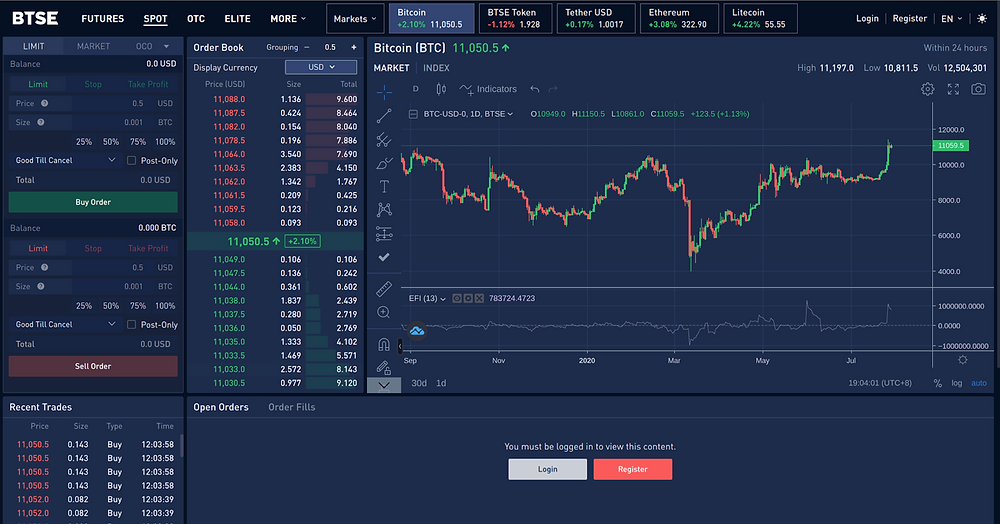The image size is (1000, 524).
Task: Select Ethereum ticker card
Action: (x=679, y=18)
